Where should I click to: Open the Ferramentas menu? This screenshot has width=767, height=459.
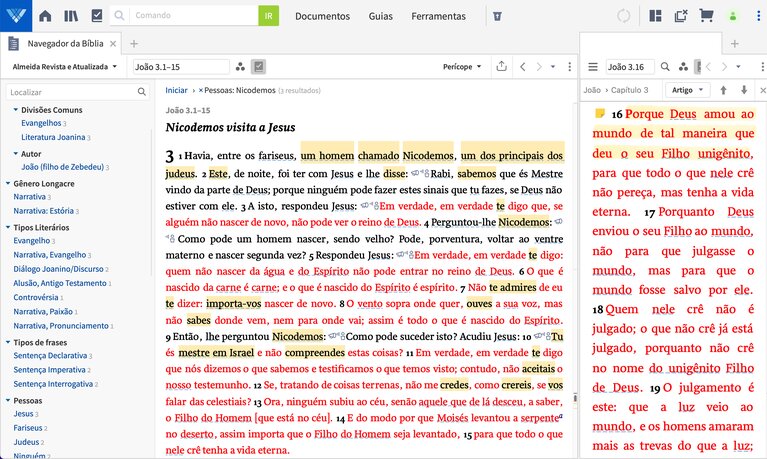pyautogui.click(x=438, y=16)
